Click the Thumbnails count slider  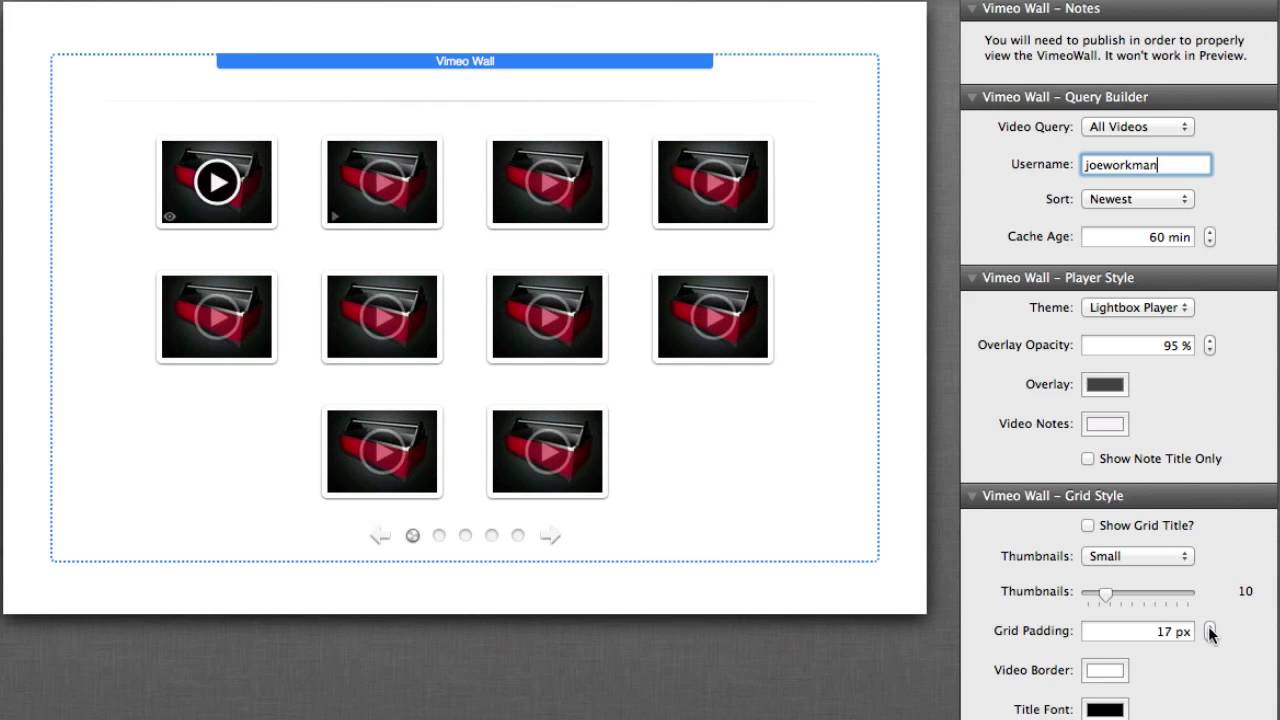[1138, 593]
